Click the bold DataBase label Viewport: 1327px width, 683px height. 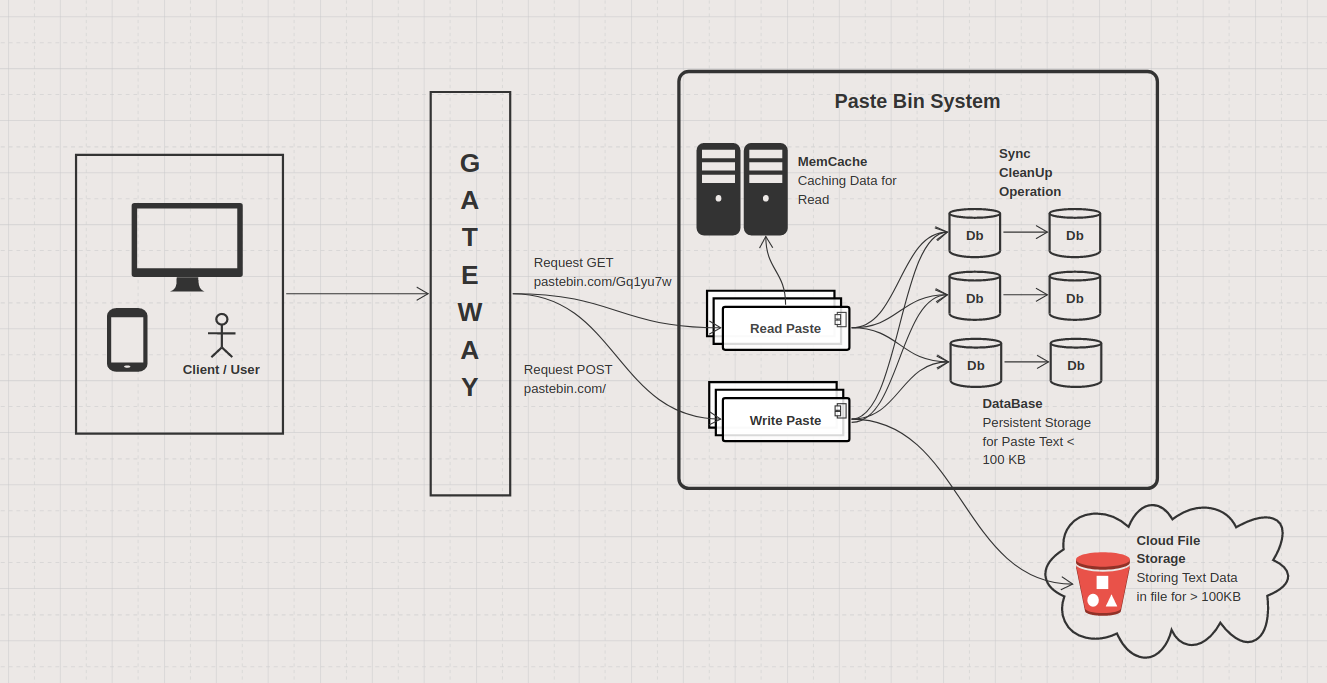1012,404
